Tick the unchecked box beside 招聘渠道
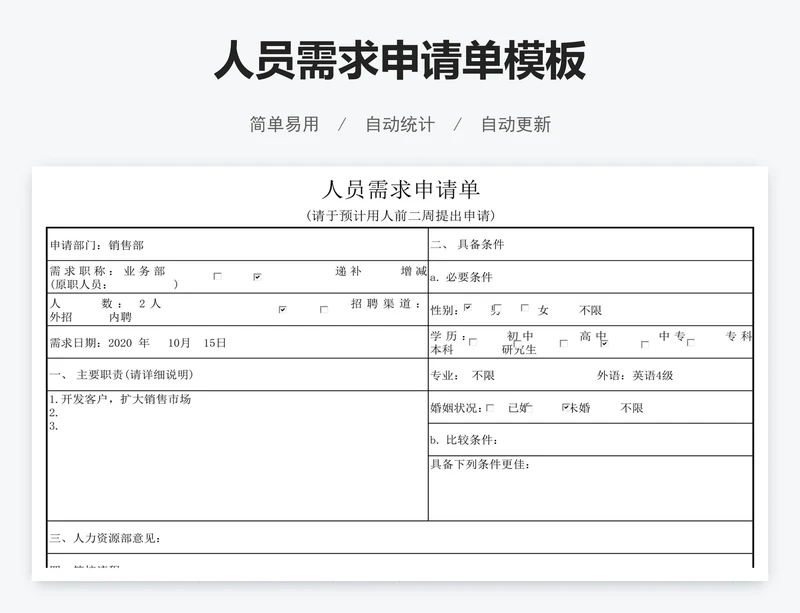Image resolution: width=800 pixels, height=613 pixels. point(323,309)
